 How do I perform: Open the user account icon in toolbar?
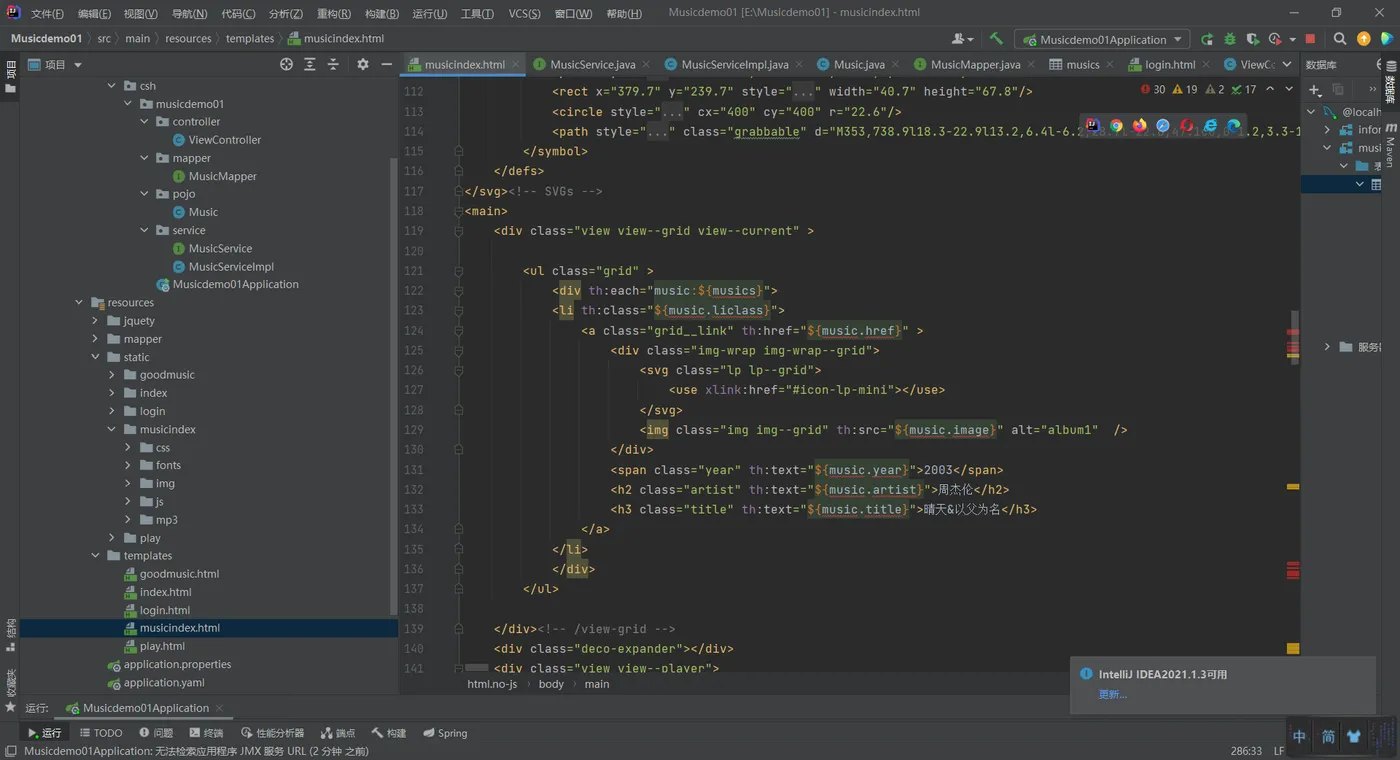point(962,39)
